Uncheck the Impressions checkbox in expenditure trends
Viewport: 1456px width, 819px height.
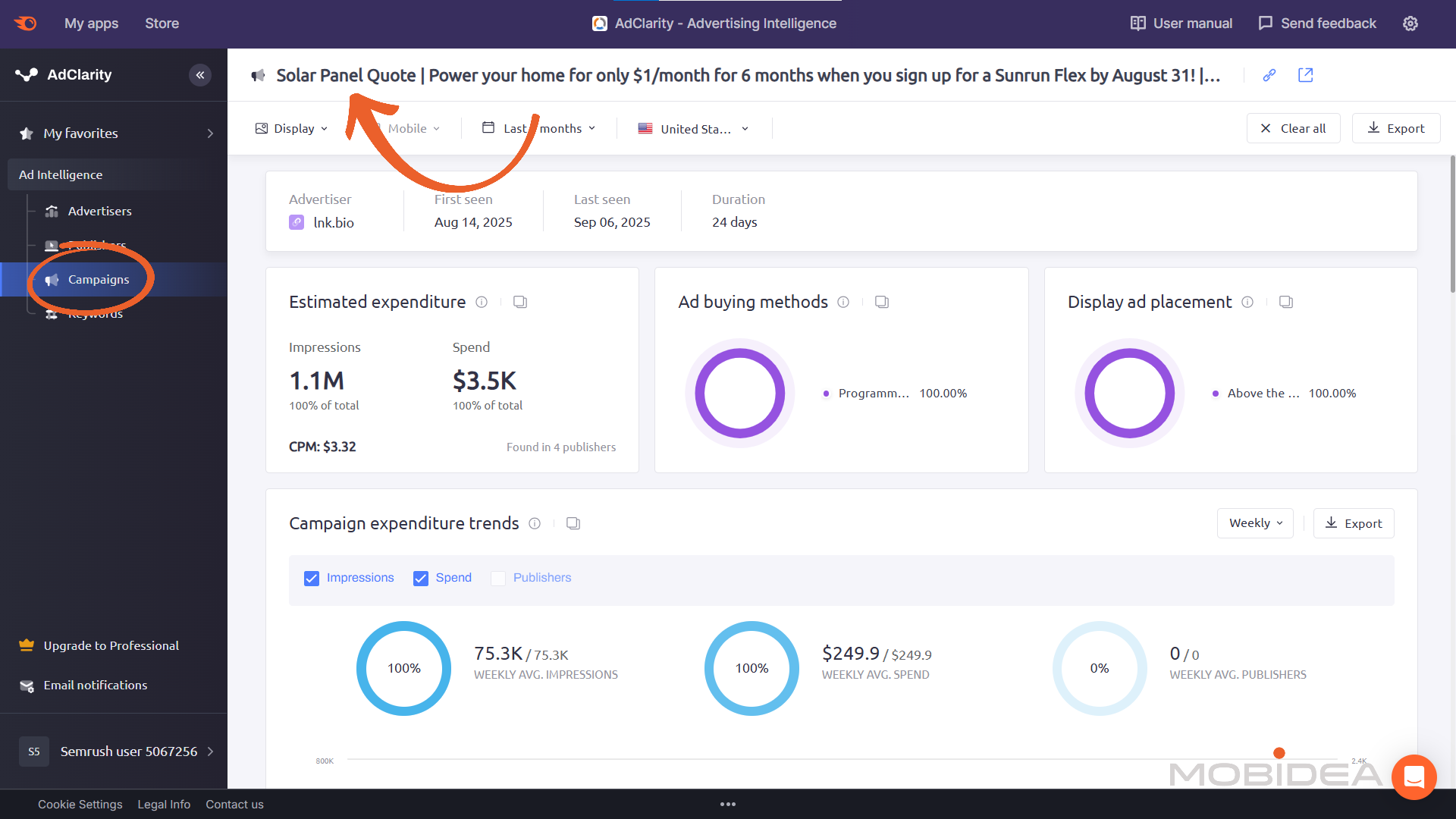point(311,578)
